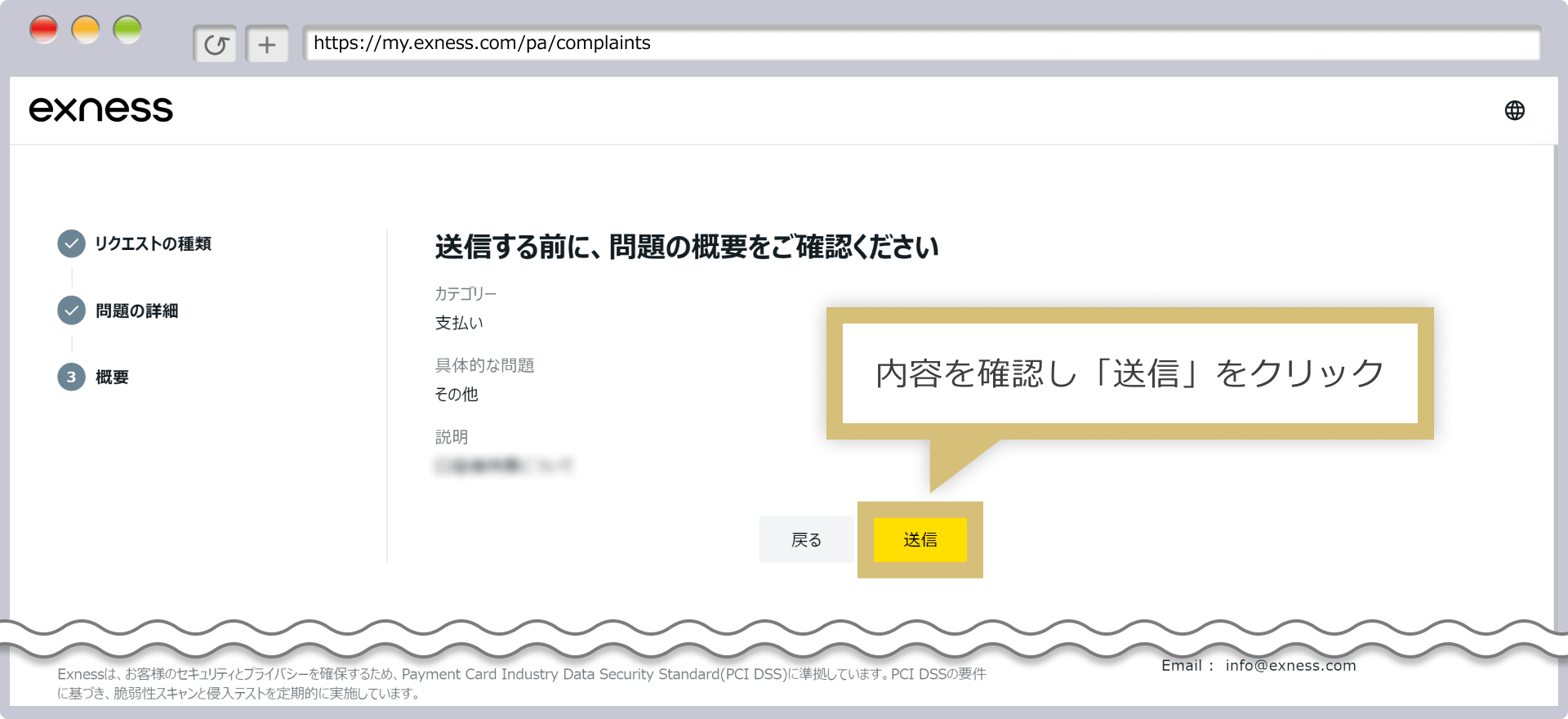The width and height of the screenshot is (1568, 719).
Task: Click the カテゴリー label
Action: pos(465,293)
